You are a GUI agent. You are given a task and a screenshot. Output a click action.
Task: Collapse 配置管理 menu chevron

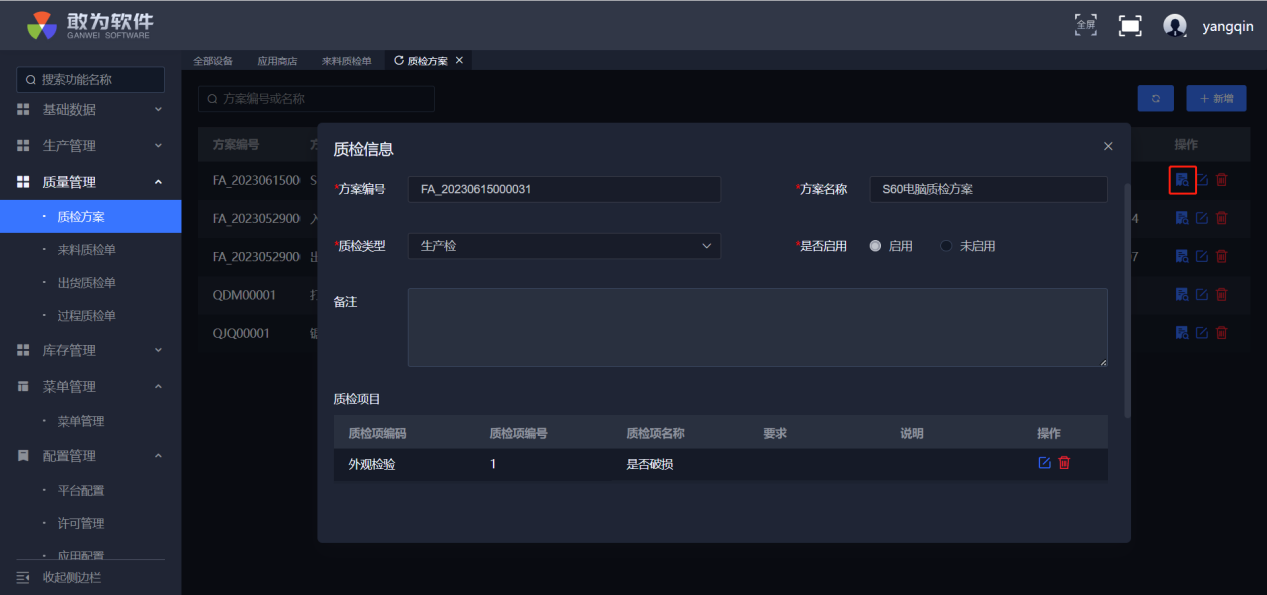(158, 456)
